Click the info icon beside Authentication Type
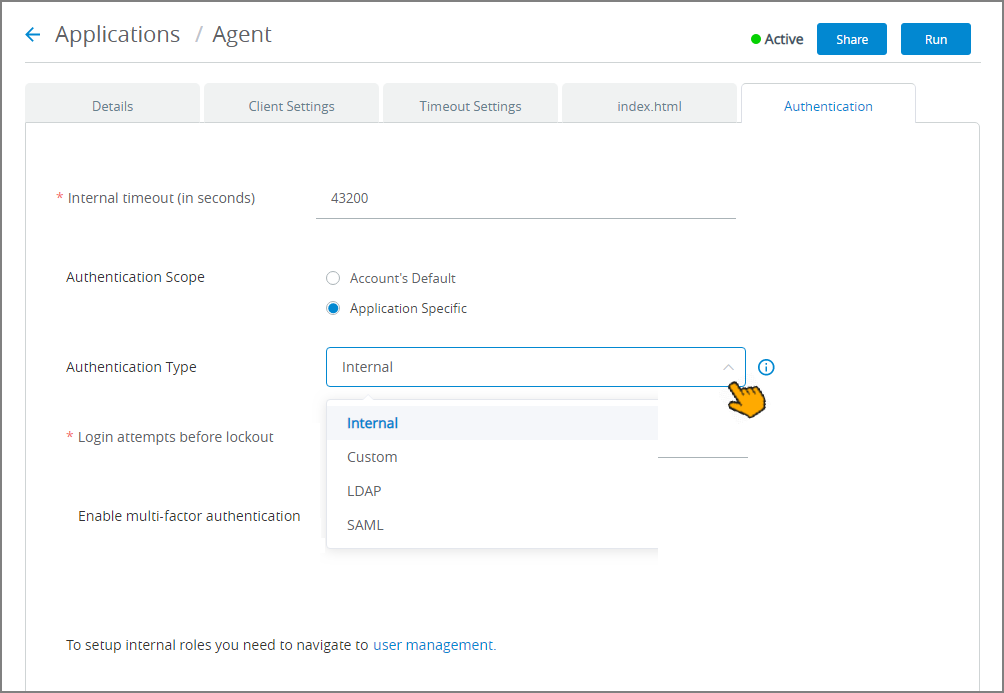This screenshot has width=1004, height=693. (766, 367)
